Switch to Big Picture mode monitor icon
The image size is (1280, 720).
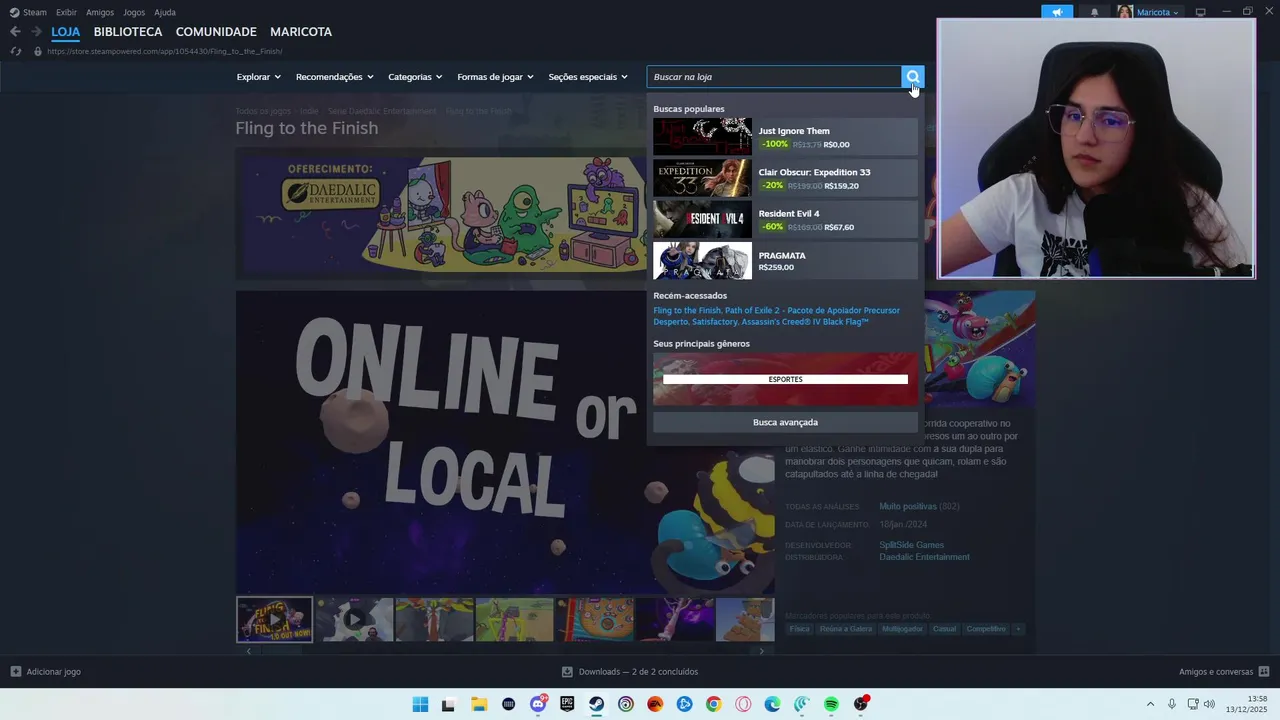pyautogui.click(x=1201, y=12)
